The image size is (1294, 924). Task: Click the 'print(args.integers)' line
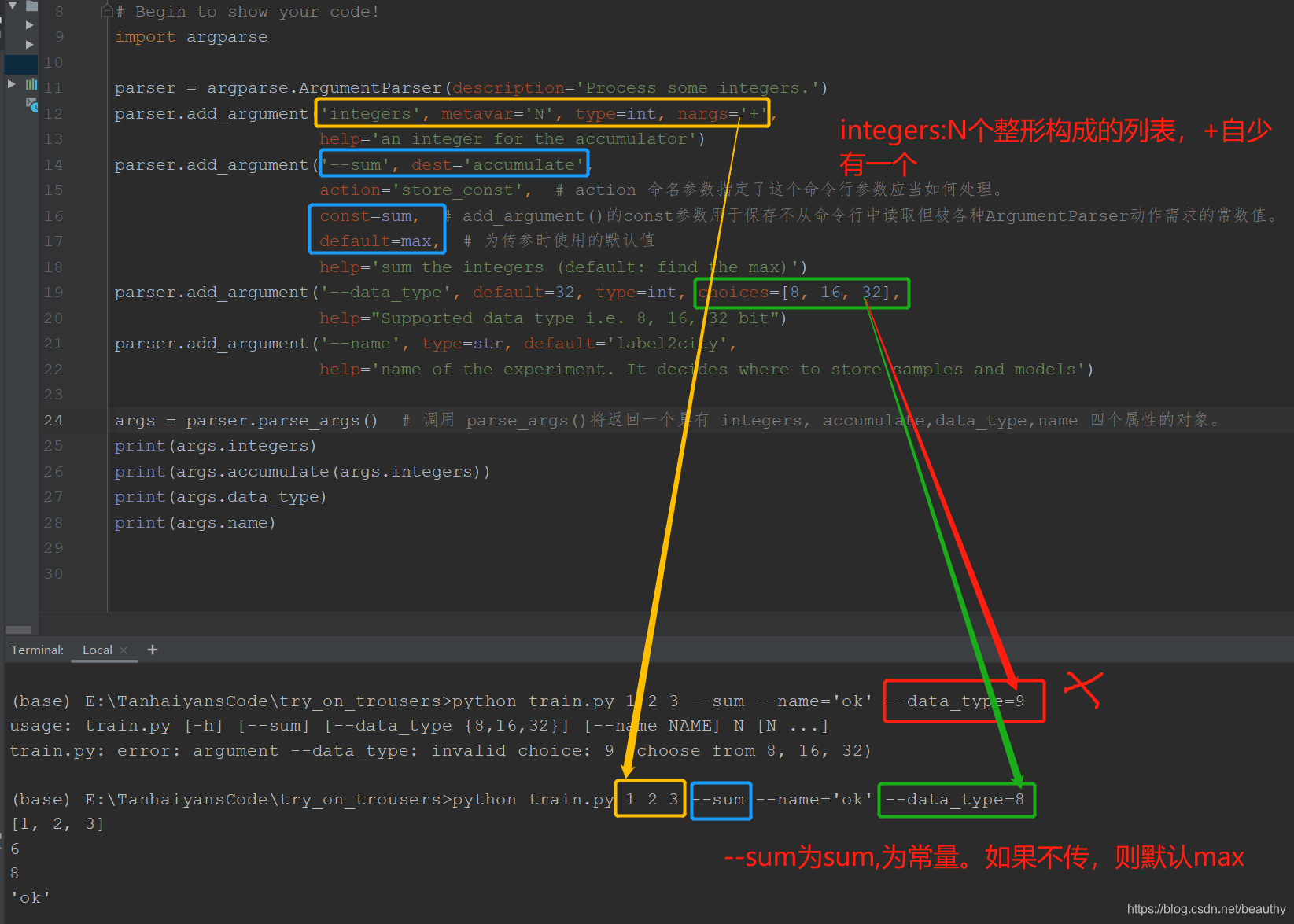216,446
